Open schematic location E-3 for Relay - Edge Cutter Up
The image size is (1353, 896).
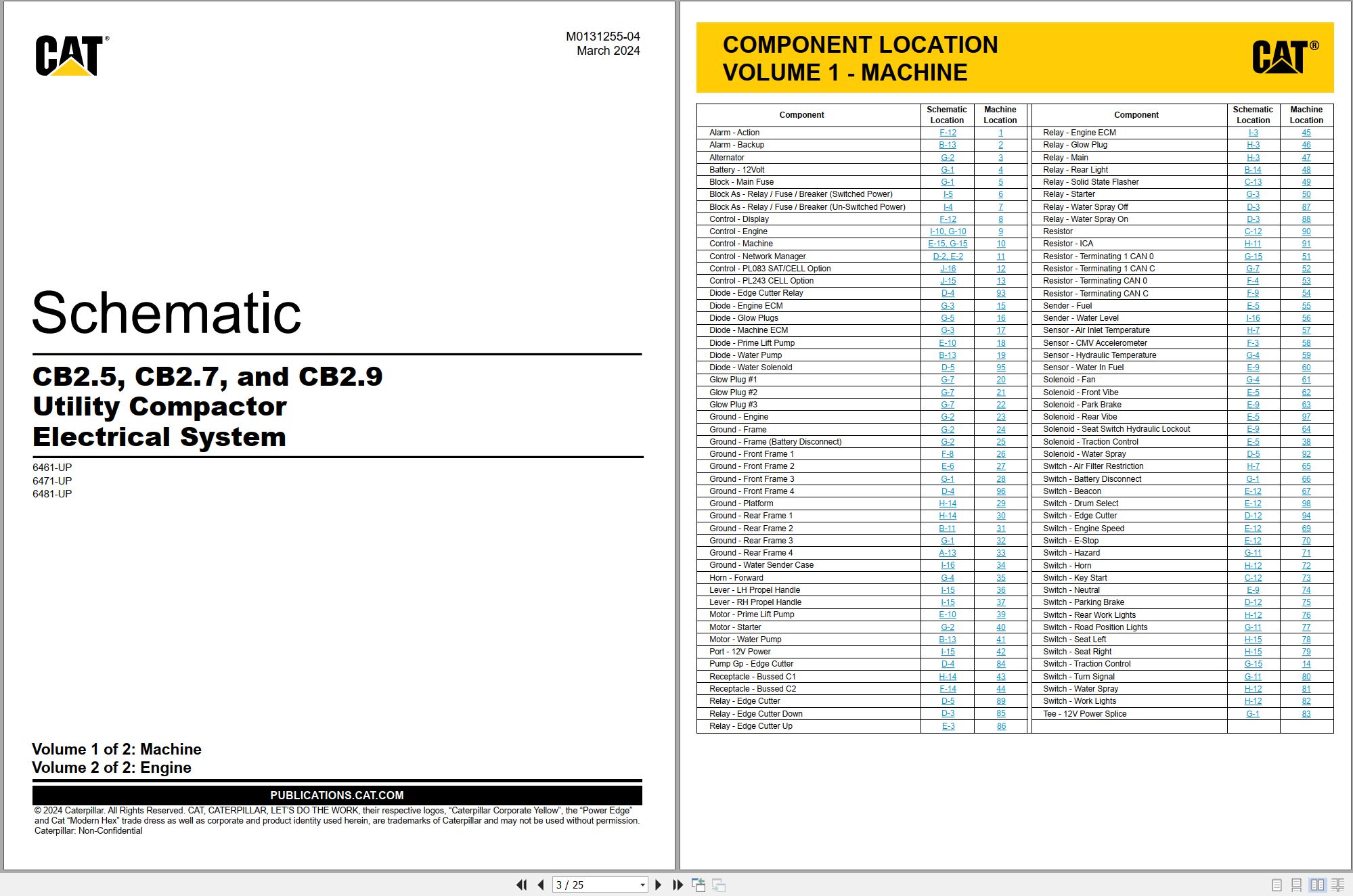pos(948,726)
